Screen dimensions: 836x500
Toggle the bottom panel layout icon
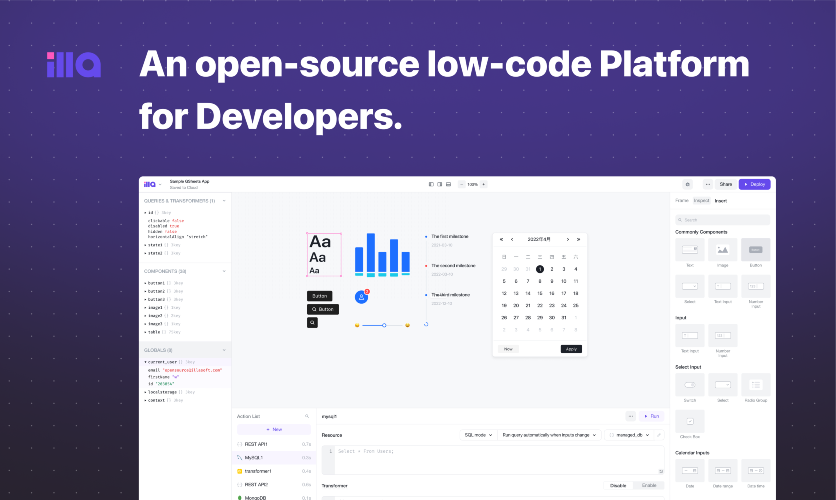click(448, 184)
